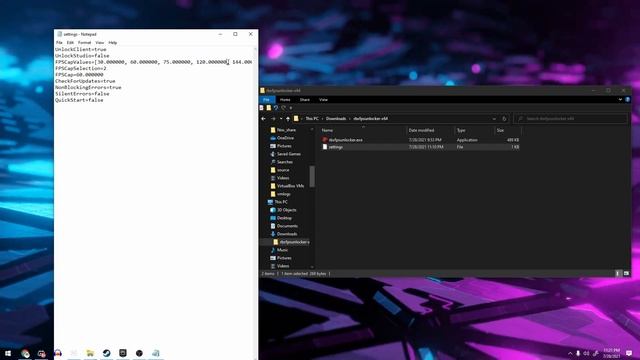Refresh the Explorer folder view
The width and height of the screenshot is (640, 360).
(x=504, y=119)
